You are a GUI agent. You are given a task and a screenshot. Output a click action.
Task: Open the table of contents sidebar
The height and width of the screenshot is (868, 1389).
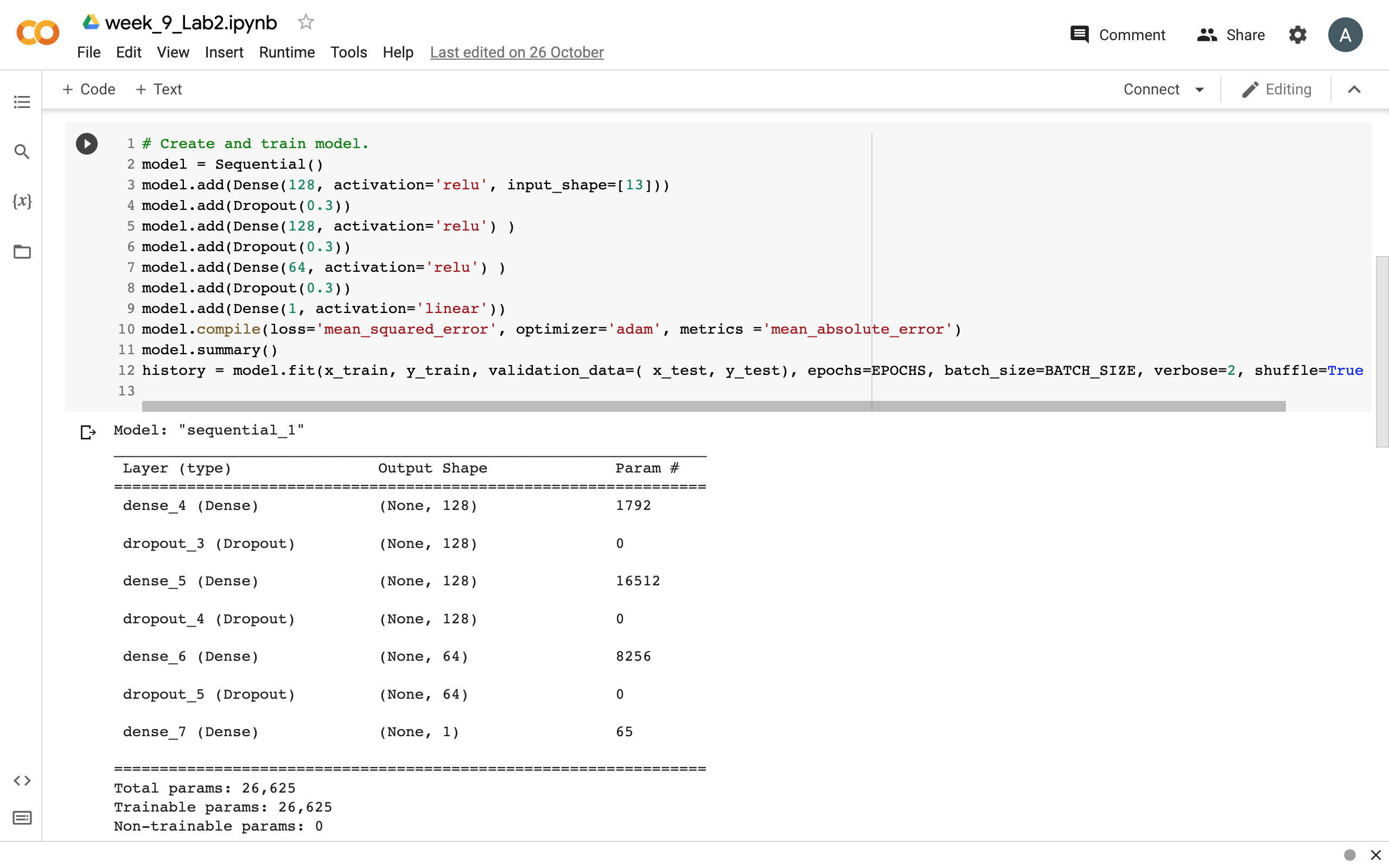point(22,101)
